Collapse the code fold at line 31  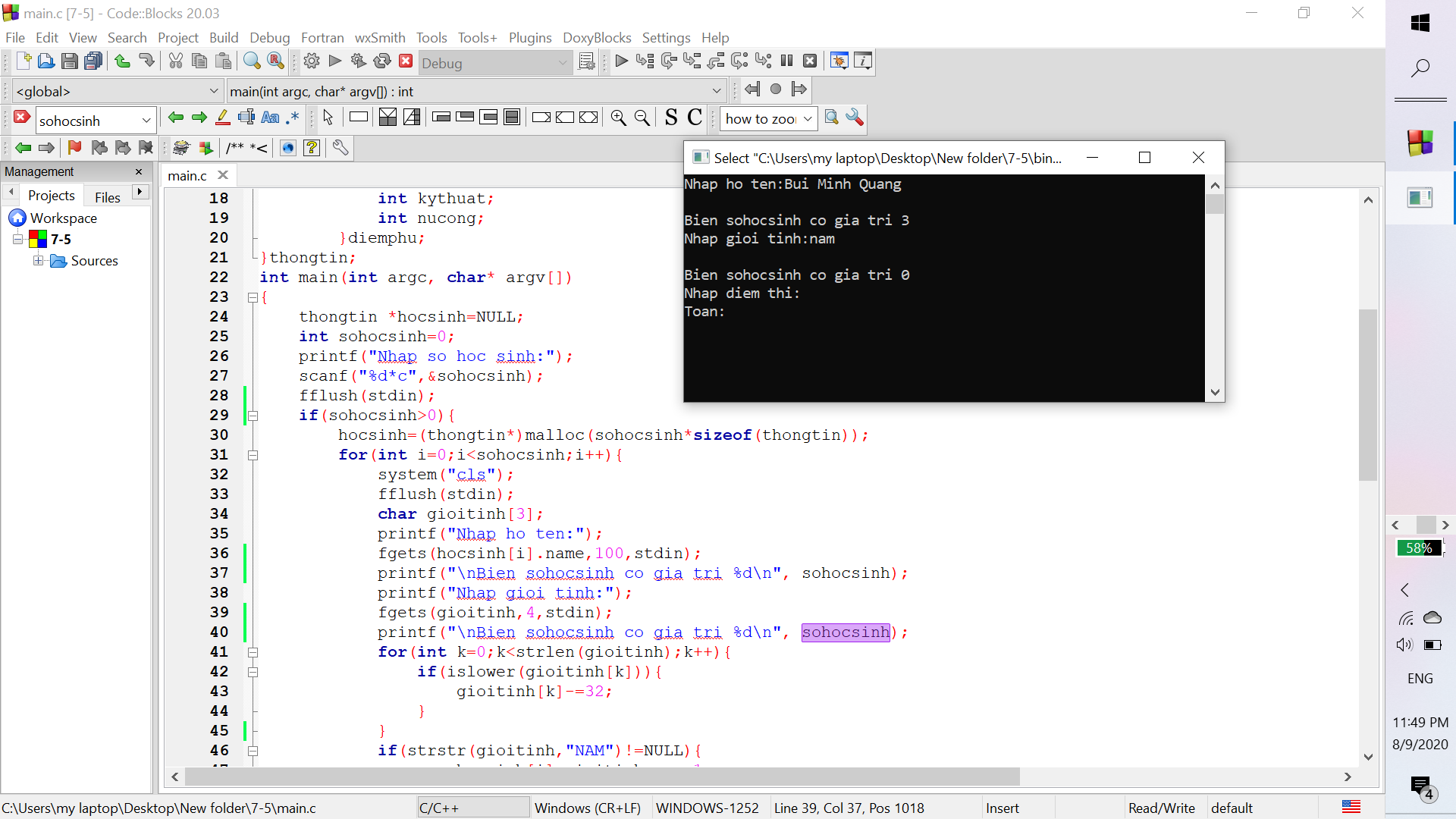pos(253,455)
